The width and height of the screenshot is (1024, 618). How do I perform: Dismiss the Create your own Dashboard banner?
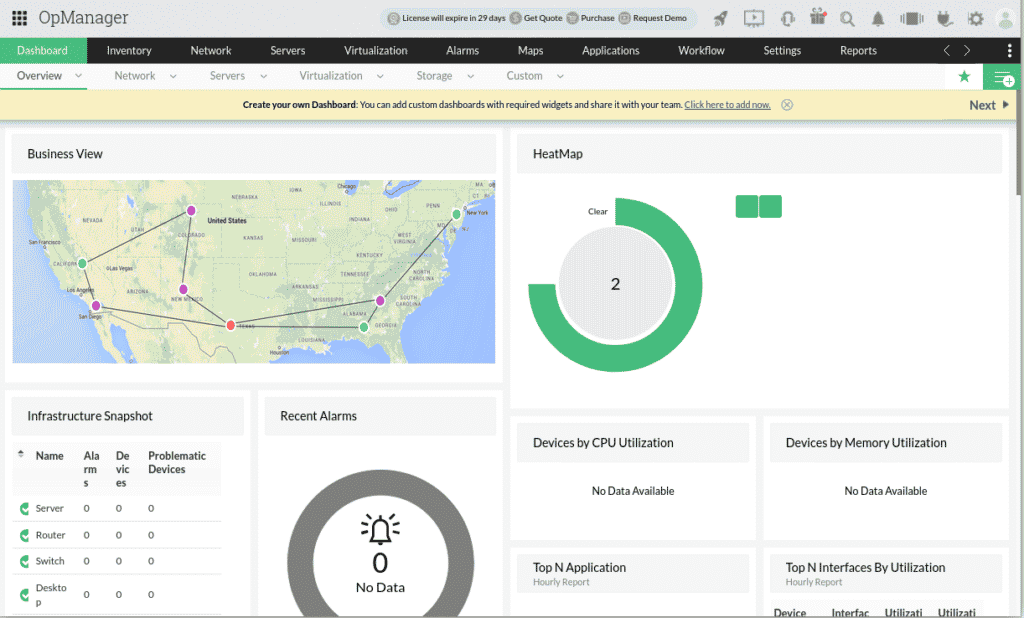click(x=787, y=105)
